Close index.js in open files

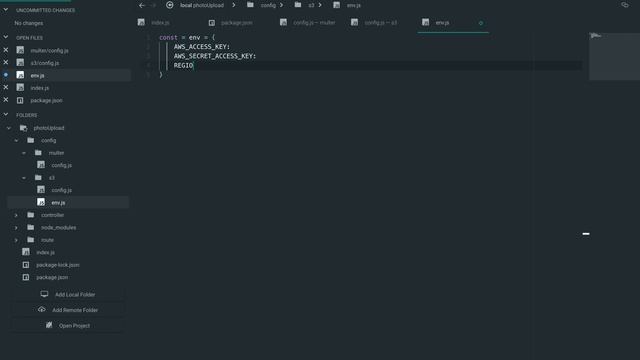[6, 87]
